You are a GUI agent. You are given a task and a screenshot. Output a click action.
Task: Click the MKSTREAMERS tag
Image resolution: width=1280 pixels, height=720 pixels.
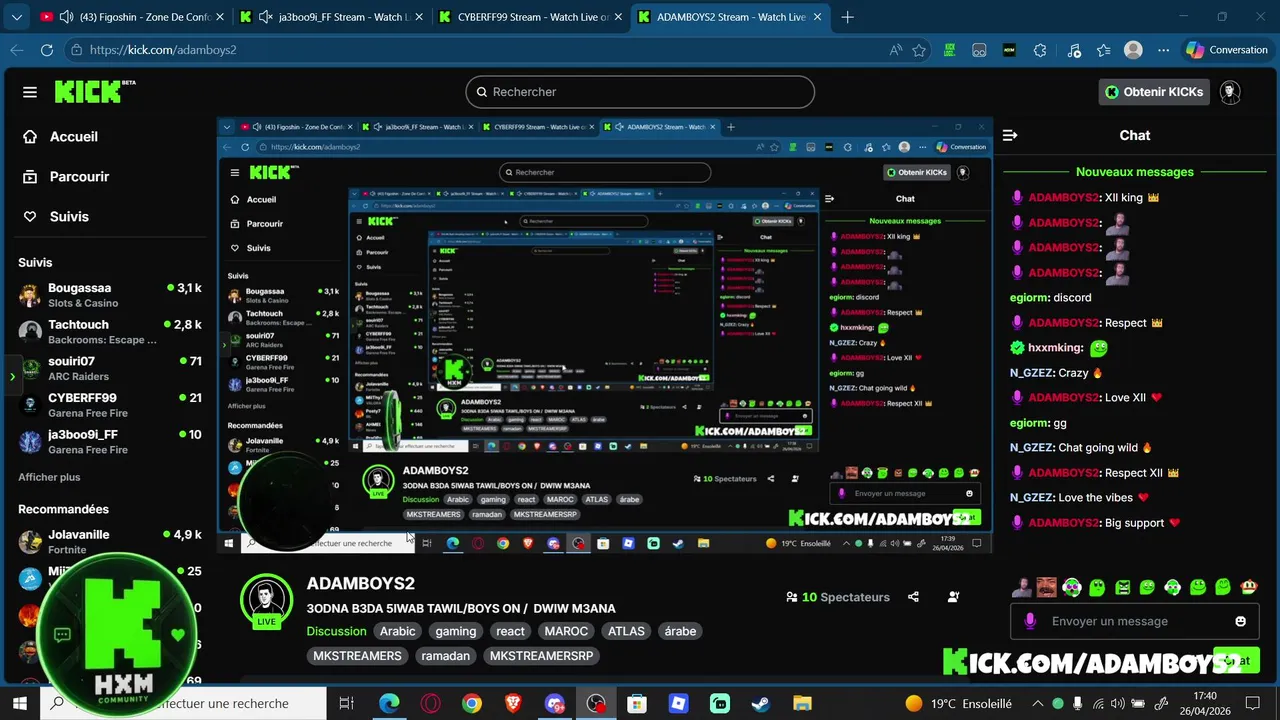coord(357,656)
